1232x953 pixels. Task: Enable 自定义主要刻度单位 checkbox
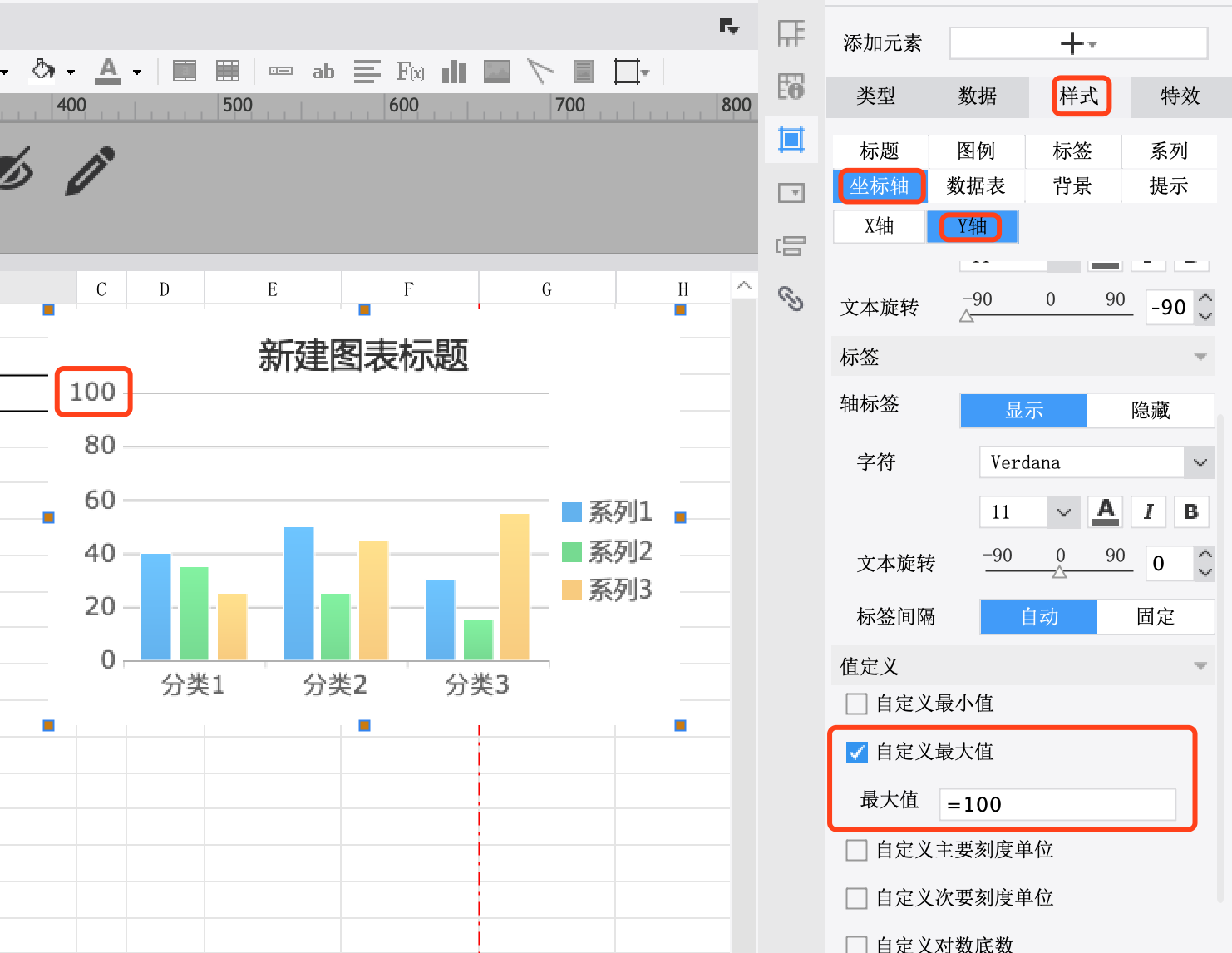(856, 850)
